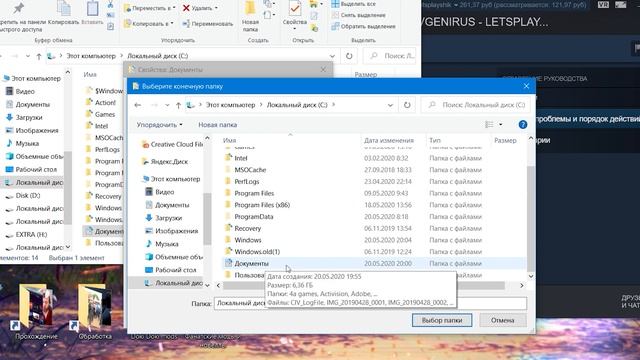640x360 pixels.
Task: Click Этот компьютер breadcrumb in dialog address
Action: click(230, 105)
